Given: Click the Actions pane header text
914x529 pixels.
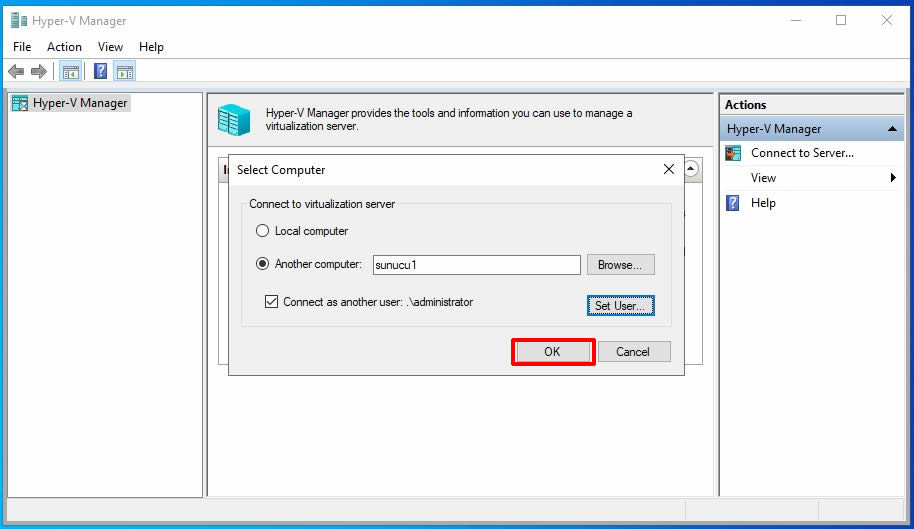Looking at the screenshot, I should click(x=746, y=105).
